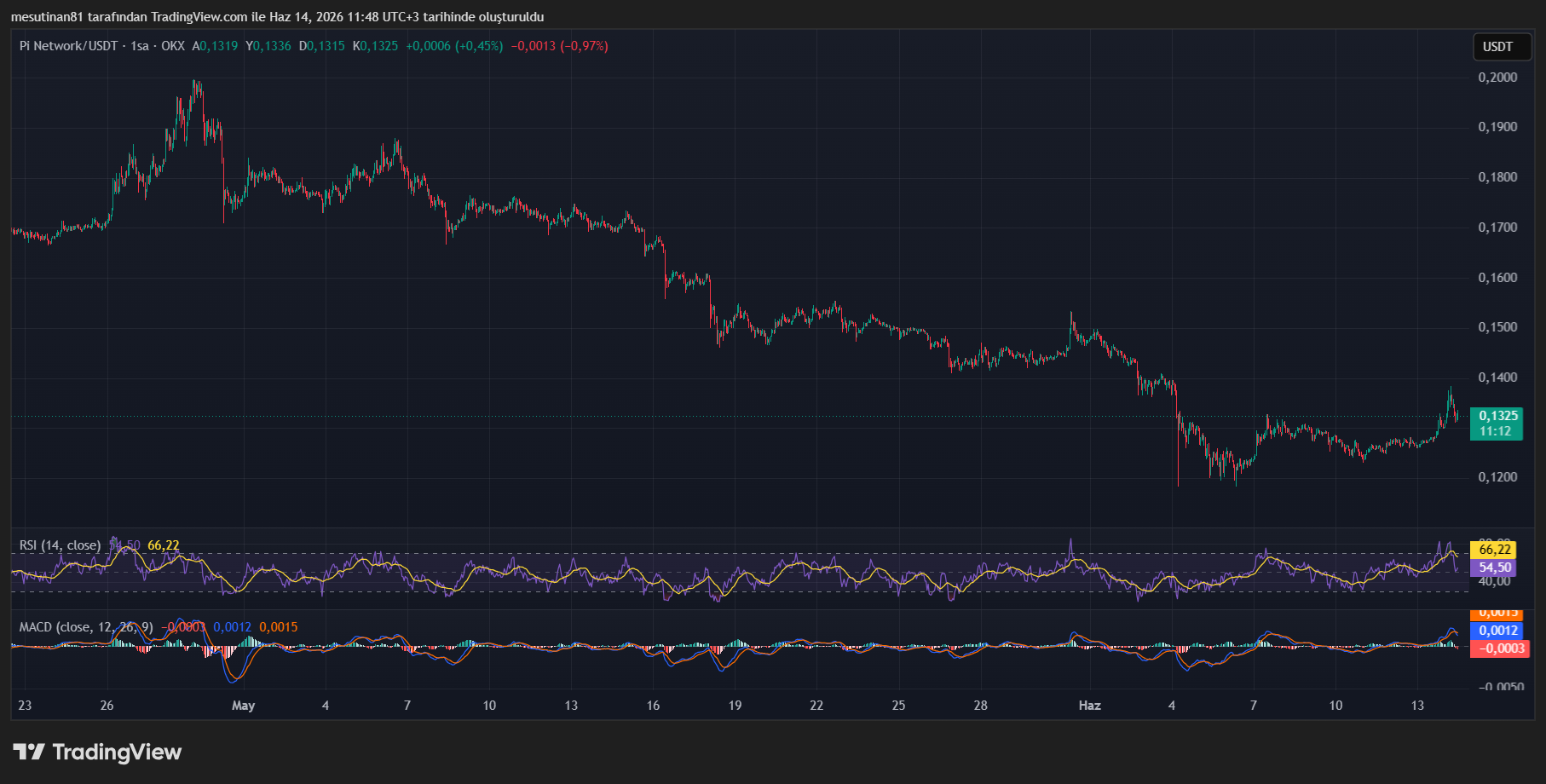Click the May label on time axis
The width and height of the screenshot is (1546, 784).
(x=243, y=706)
